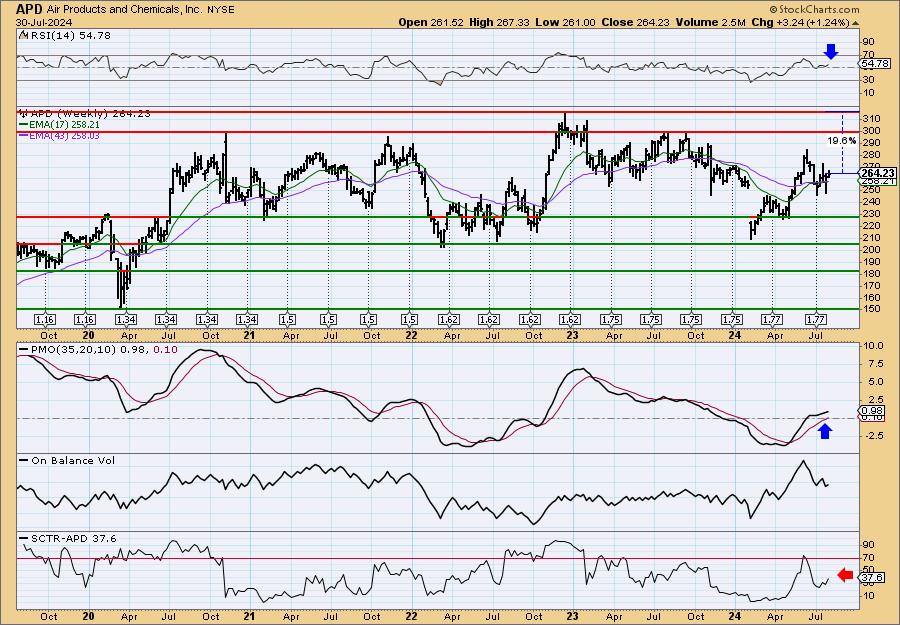Click the 300 price axis label

(x=870, y=130)
